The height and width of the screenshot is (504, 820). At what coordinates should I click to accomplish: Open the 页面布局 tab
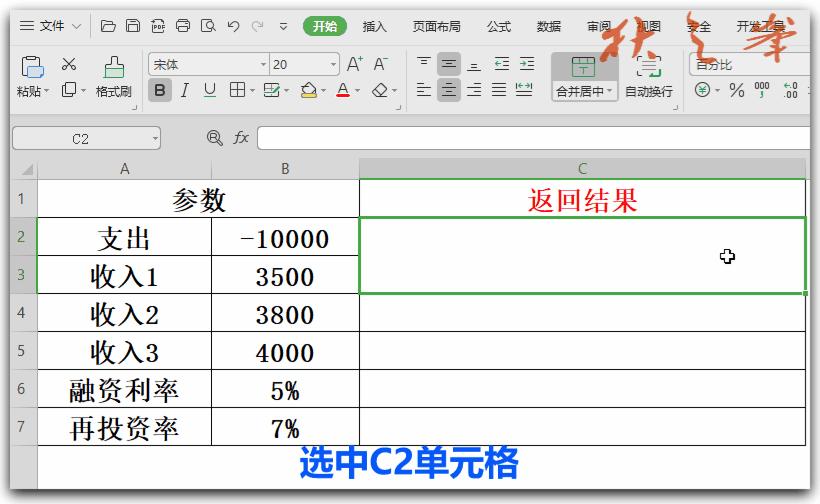436,26
